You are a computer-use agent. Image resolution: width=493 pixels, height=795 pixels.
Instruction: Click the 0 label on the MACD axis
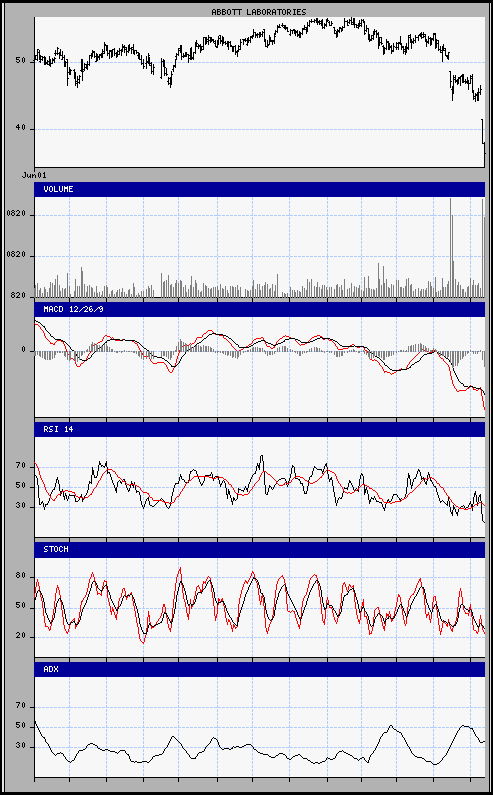coord(23,350)
